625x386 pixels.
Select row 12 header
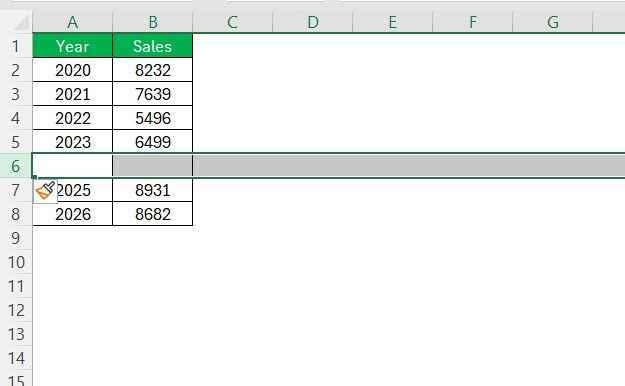(x=16, y=310)
